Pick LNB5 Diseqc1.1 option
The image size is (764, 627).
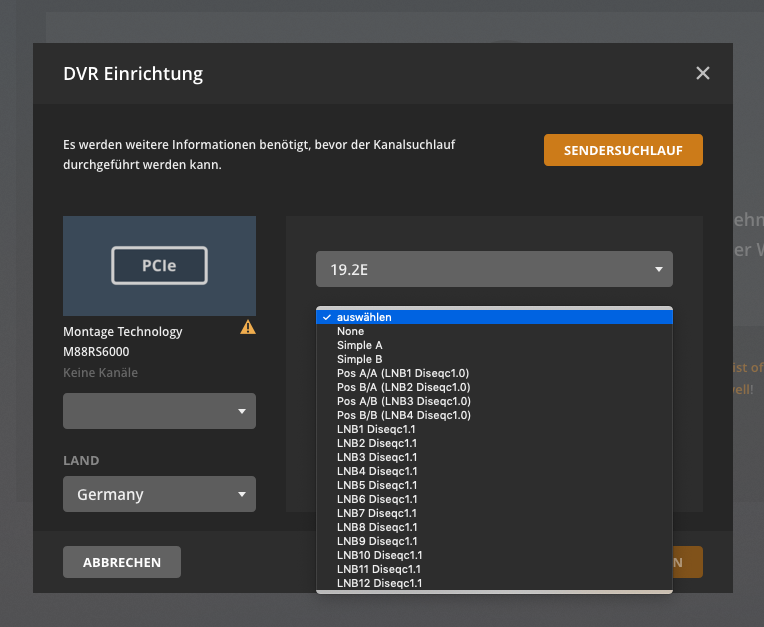click(494, 485)
